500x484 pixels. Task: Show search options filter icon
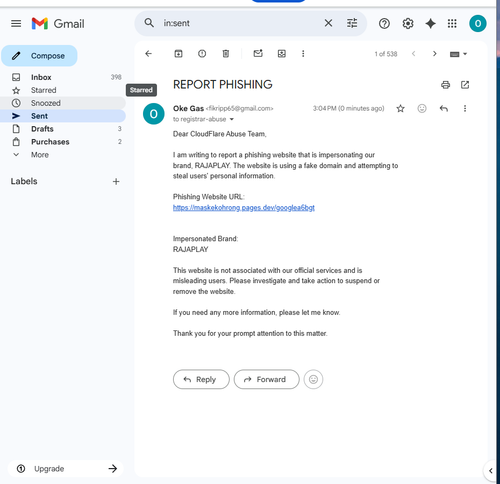click(x=352, y=23)
